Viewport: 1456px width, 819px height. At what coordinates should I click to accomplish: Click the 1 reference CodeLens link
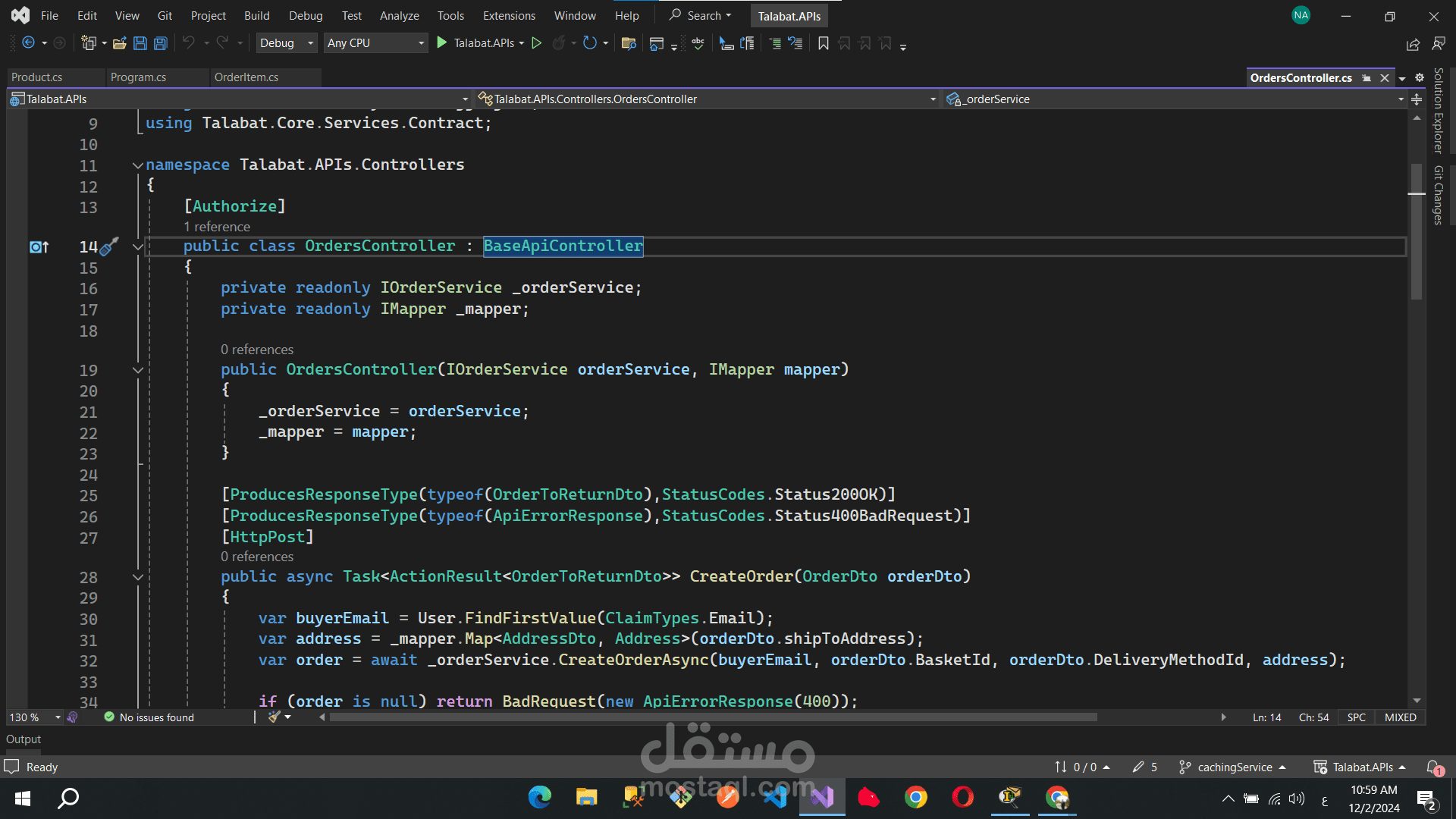point(217,227)
